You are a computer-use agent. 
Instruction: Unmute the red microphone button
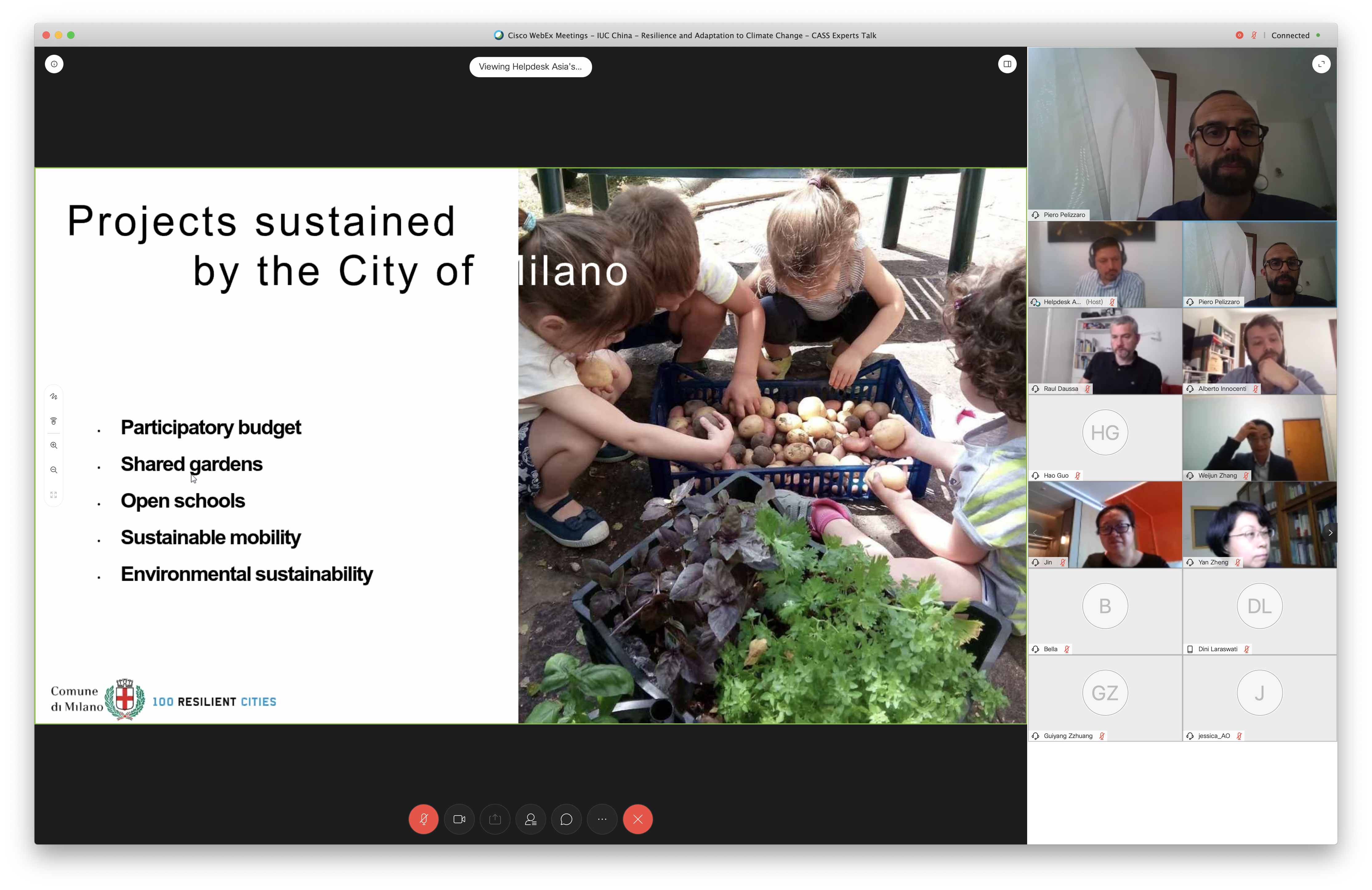[423, 819]
